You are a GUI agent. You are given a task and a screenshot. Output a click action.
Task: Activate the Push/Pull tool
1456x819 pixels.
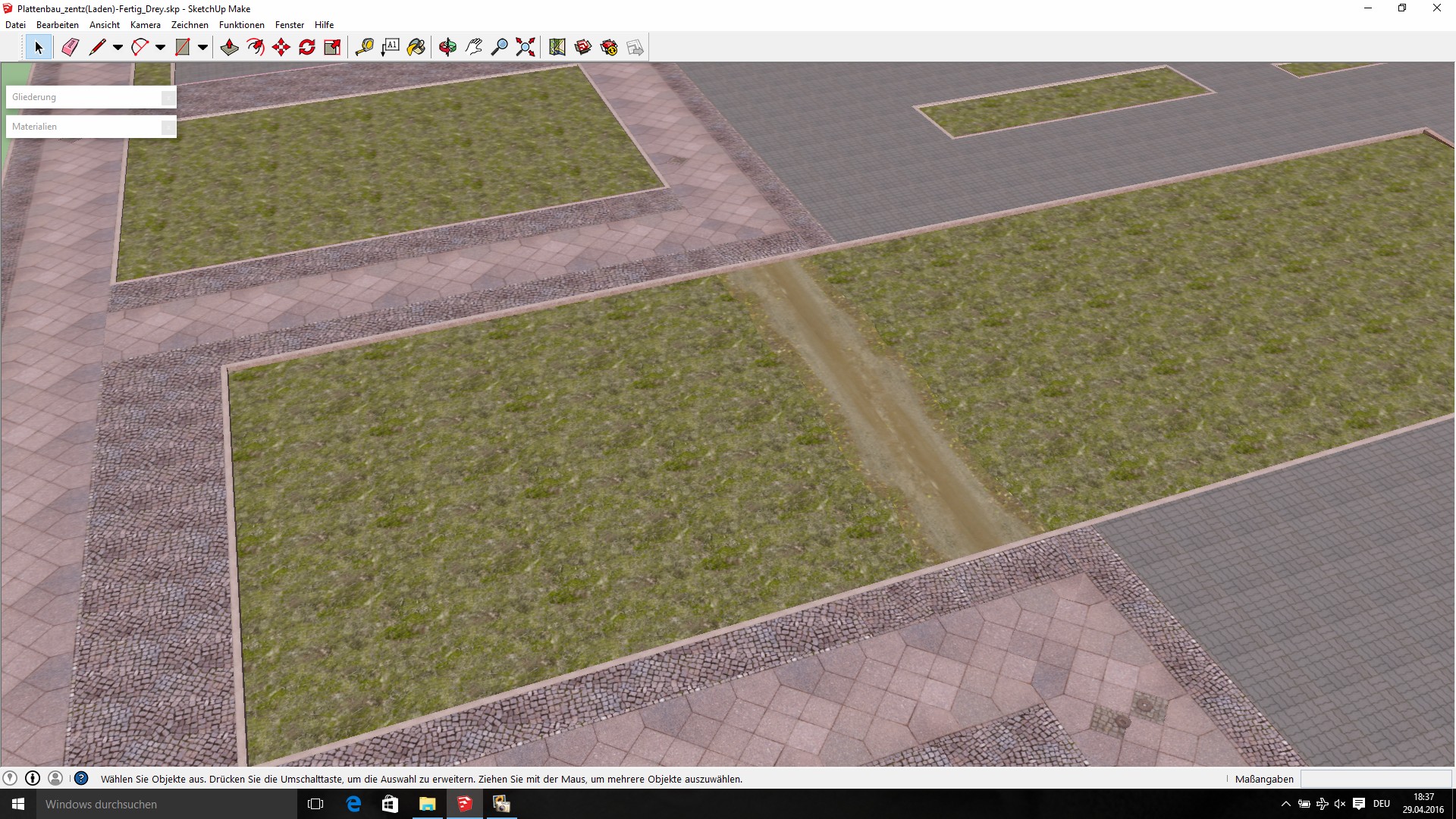[229, 48]
